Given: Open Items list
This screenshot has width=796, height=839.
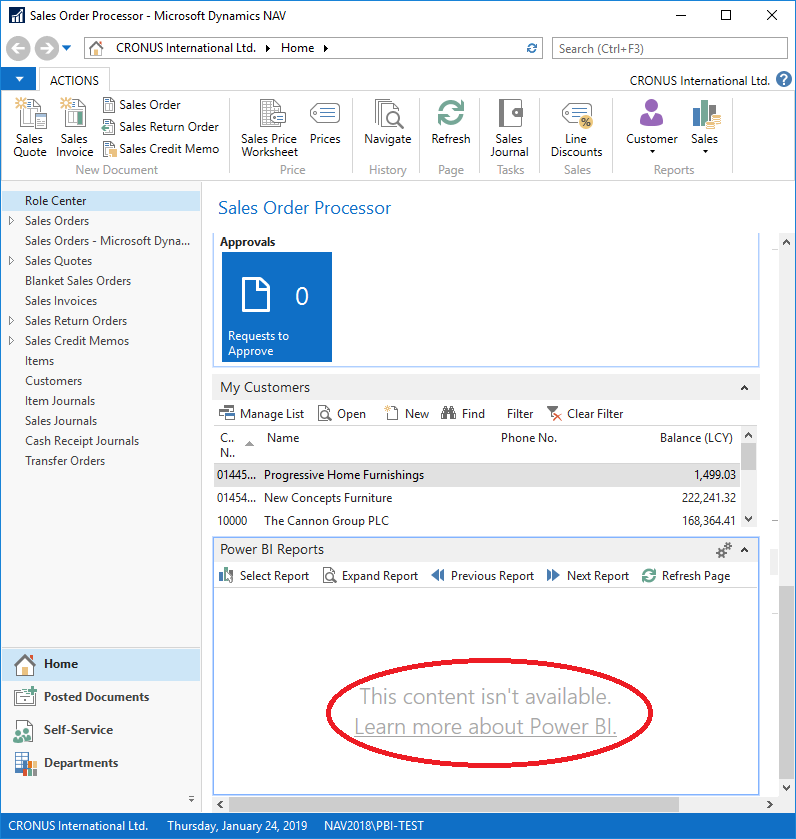Looking at the screenshot, I should [x=40, y=361].
